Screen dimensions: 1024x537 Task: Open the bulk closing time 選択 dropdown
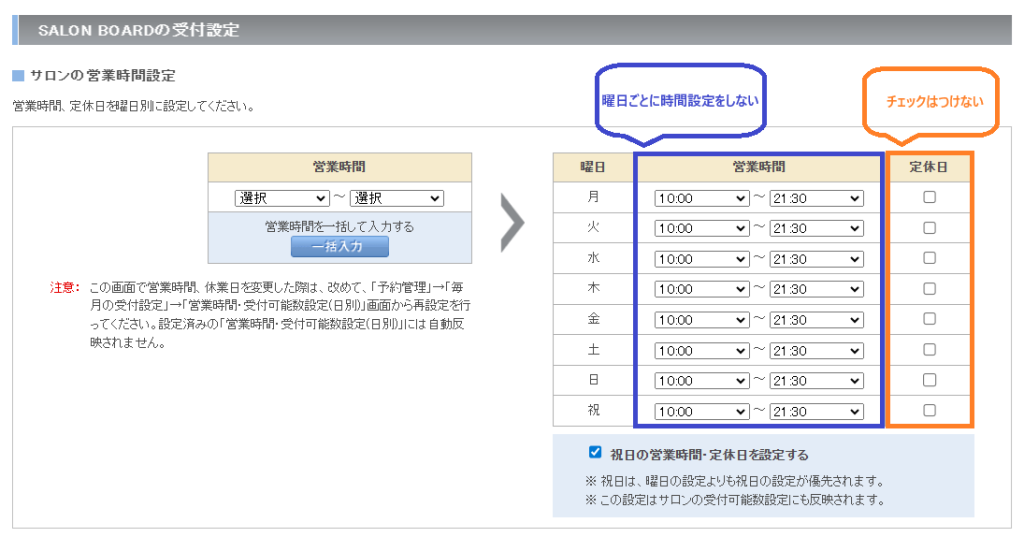[396, 198]
